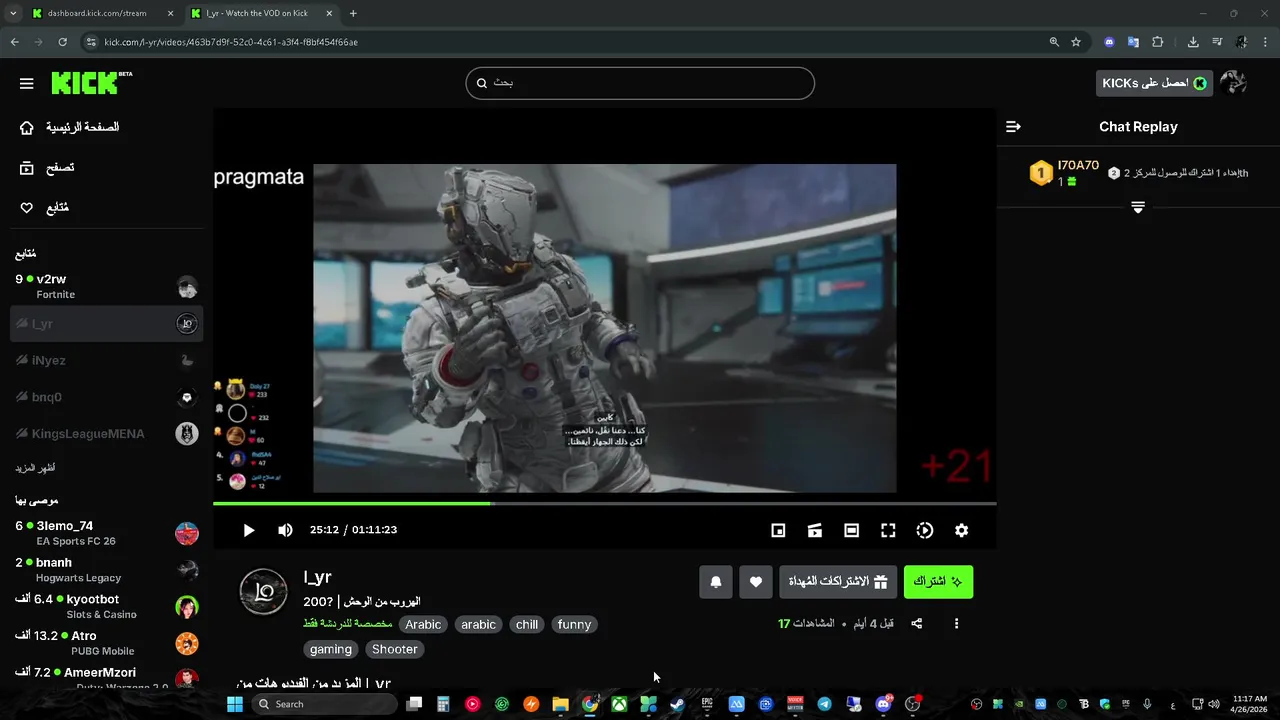
Task: Reload the page
Action: tap(62, 42)
